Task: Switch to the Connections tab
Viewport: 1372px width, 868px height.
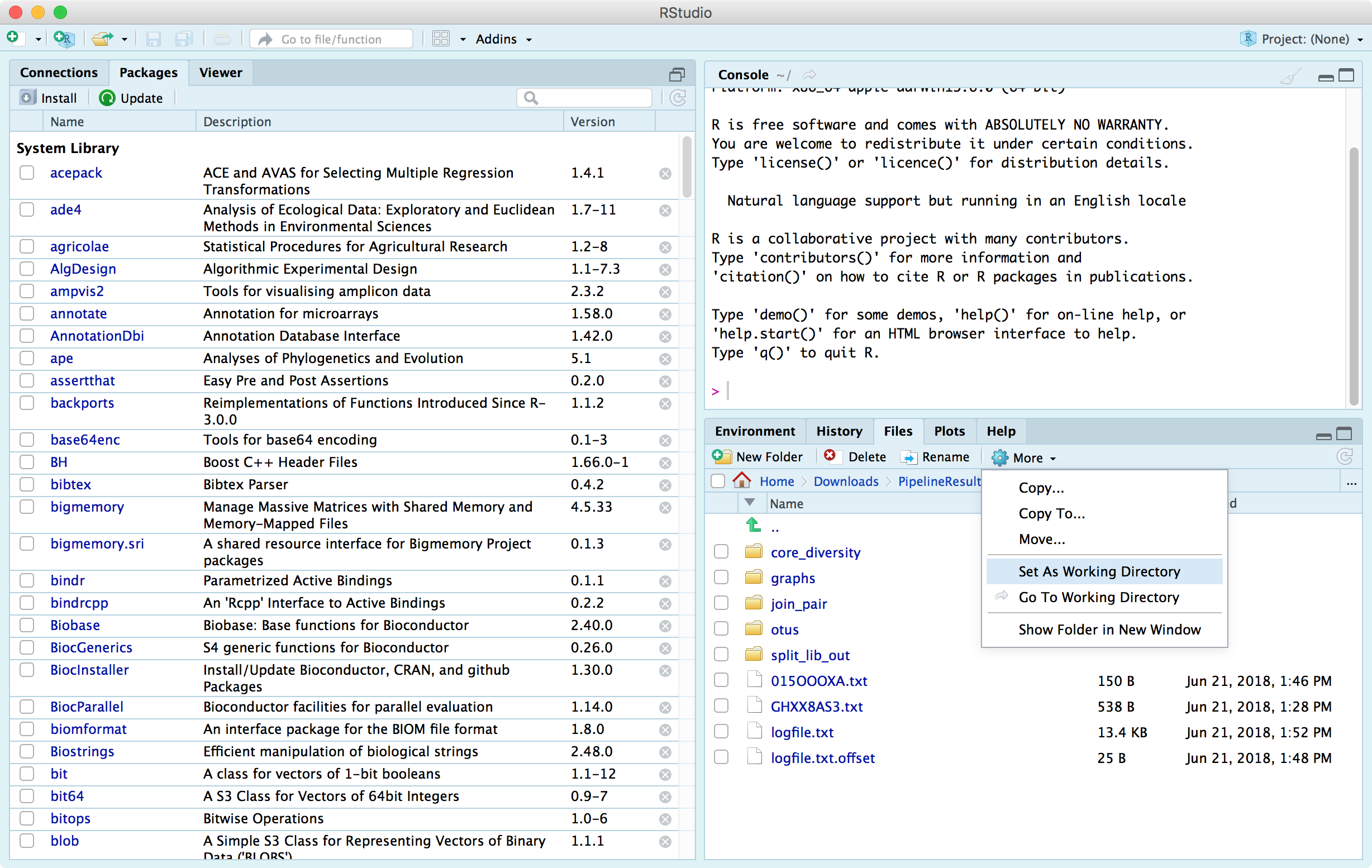Action: coord(59,73)
